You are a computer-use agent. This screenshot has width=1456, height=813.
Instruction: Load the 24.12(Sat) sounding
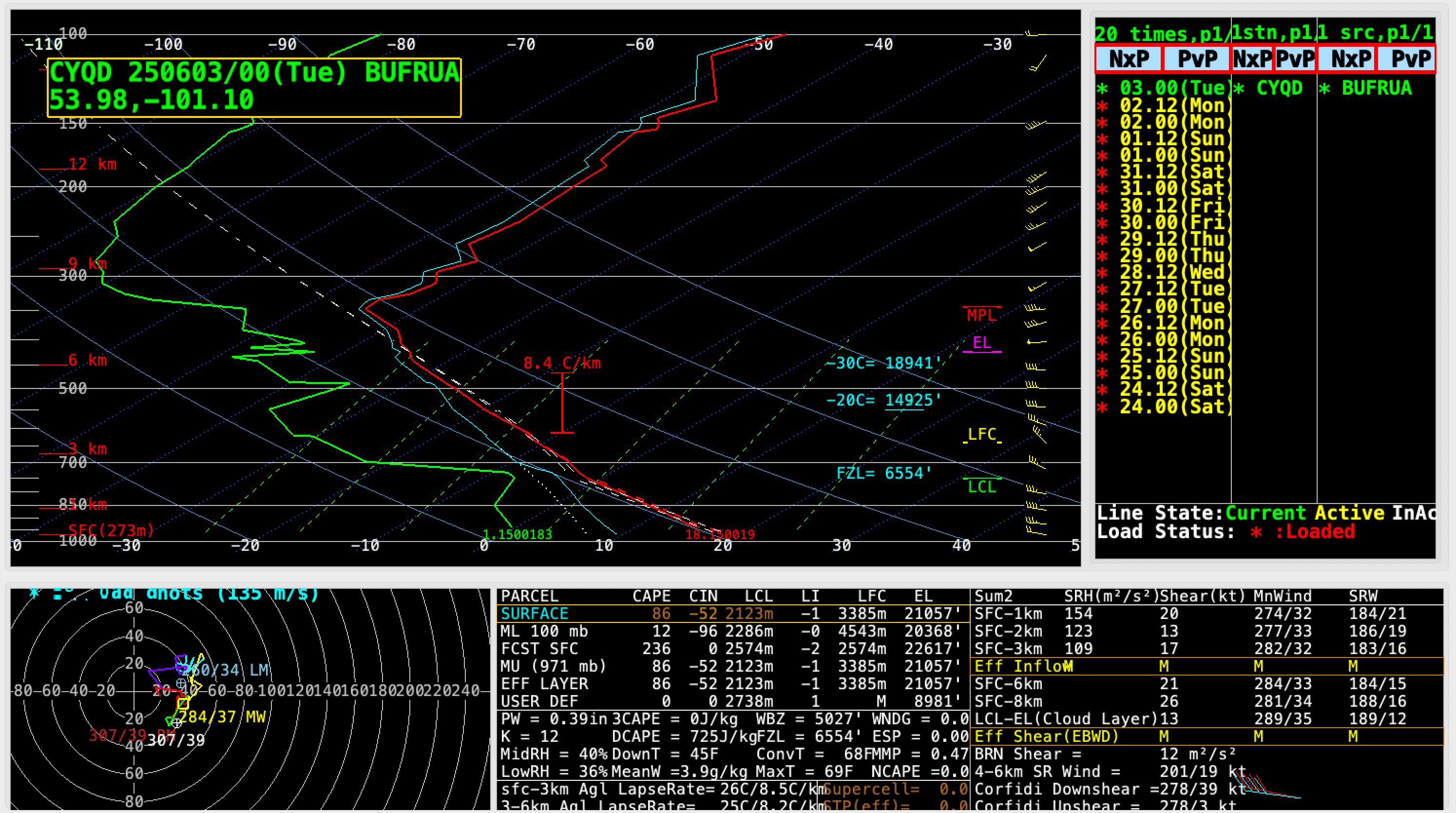1163,389
